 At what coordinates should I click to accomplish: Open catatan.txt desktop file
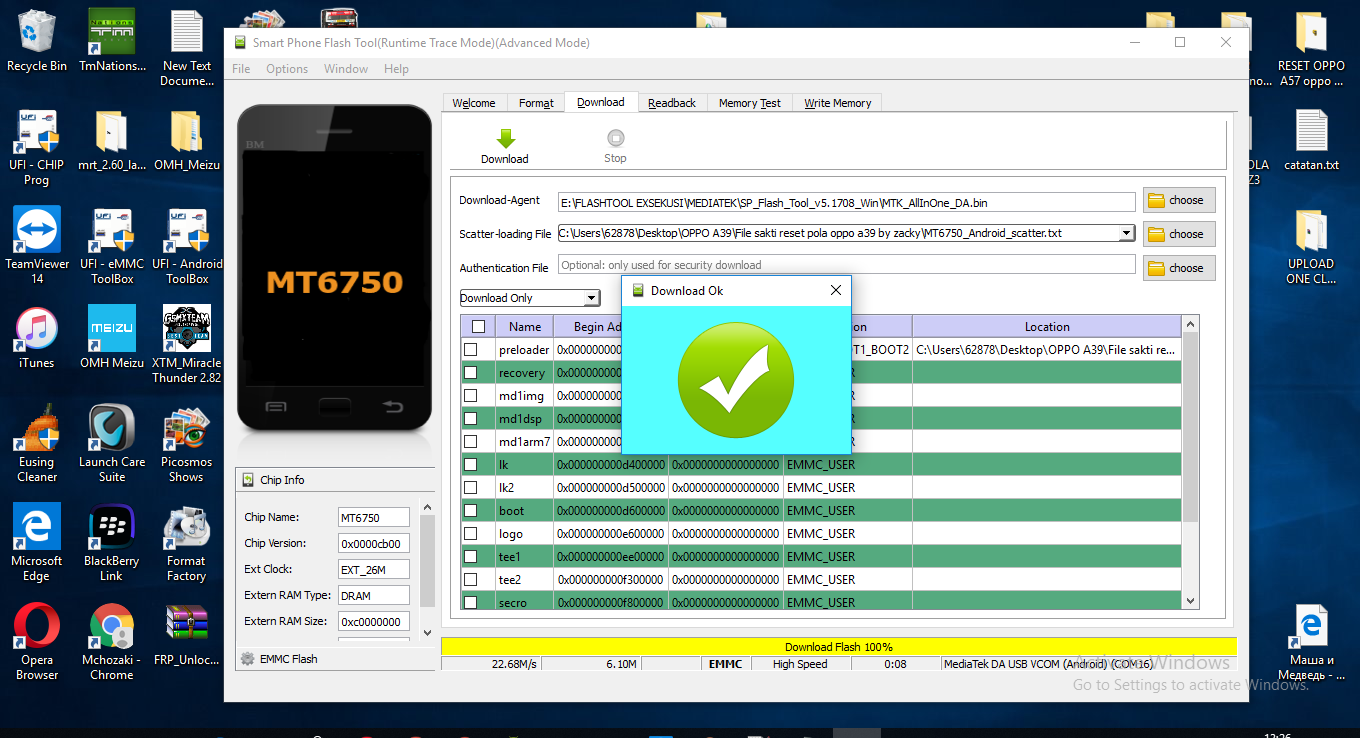click(1311, 131)
